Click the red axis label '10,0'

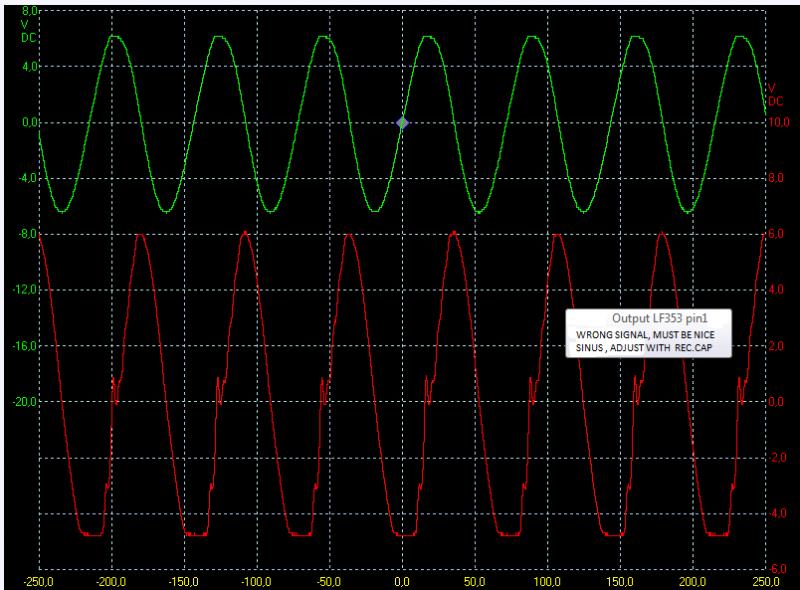[x=779, y=122]
